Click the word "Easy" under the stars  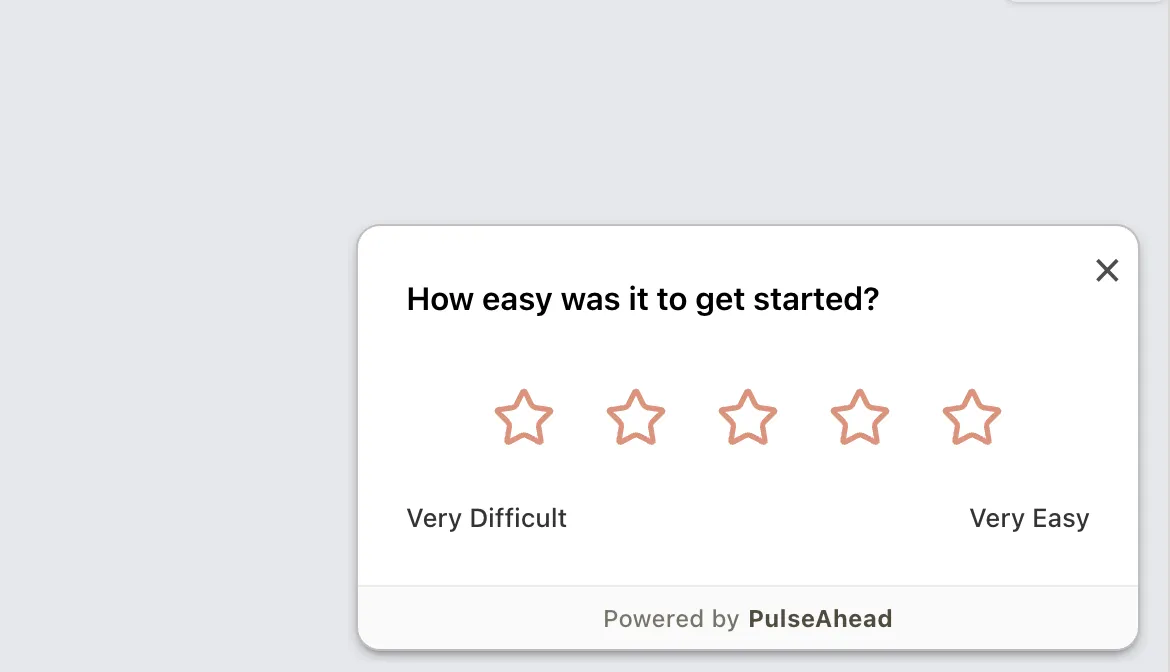(1061, 518)
